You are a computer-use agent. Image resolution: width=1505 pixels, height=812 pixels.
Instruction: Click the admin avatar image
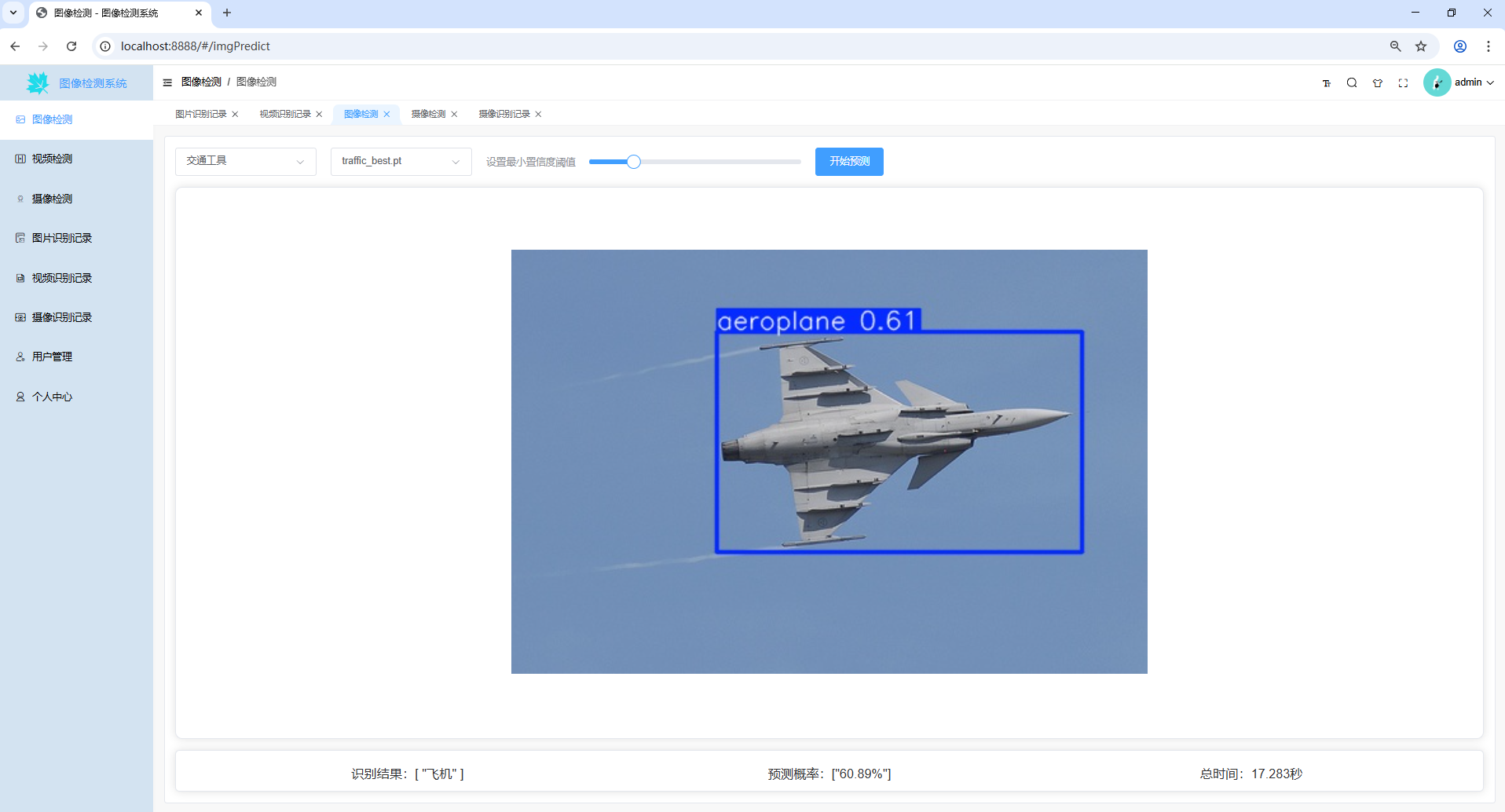(x=1437, y=82)
